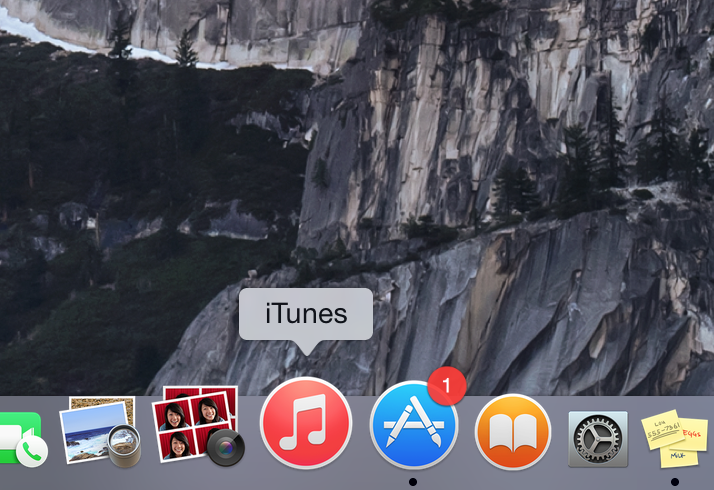
Task: Click the red App Store notification badge
Action: coord(447,384)
